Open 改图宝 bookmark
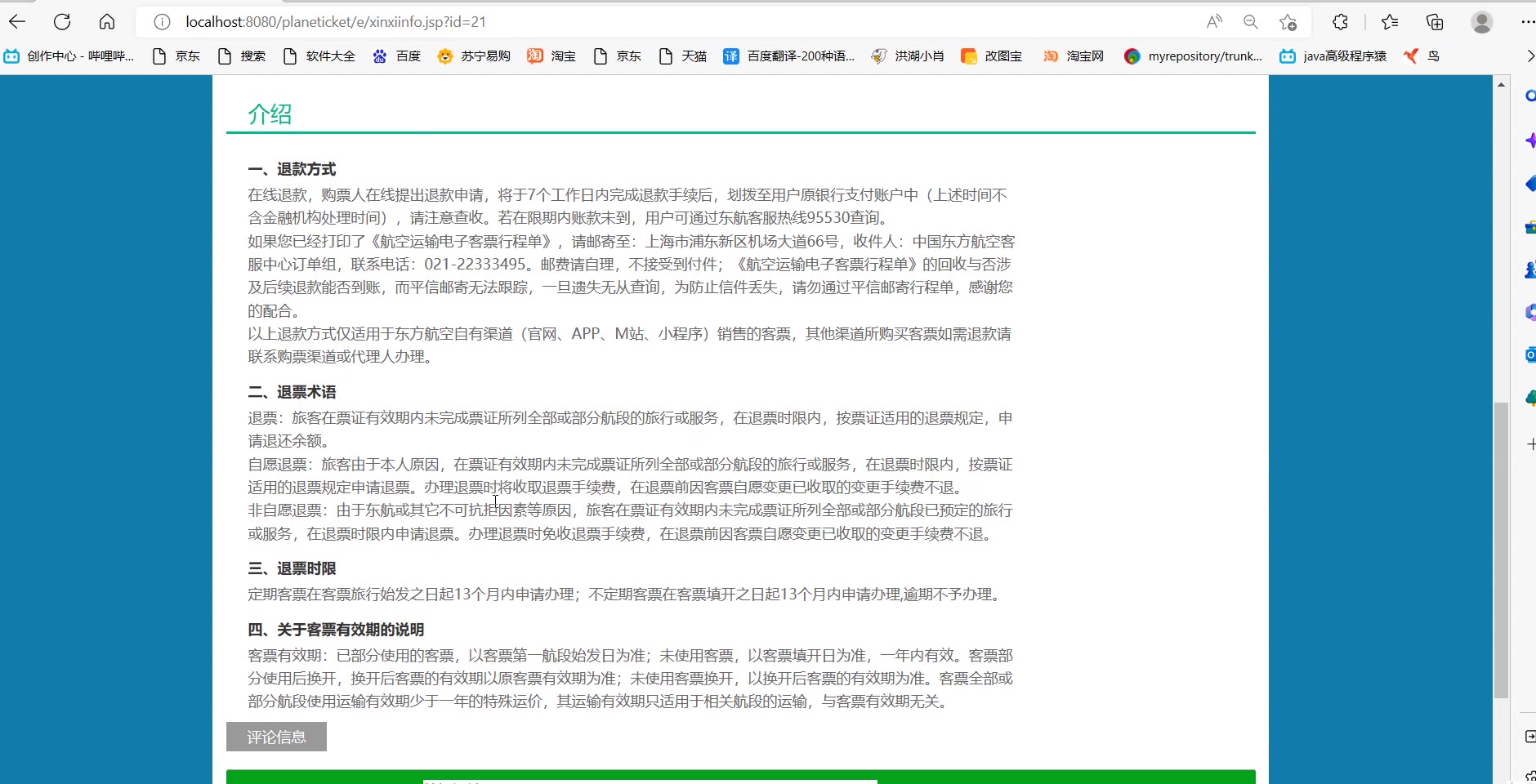Image resolution: width=1536 pixels, height=784 pixels. click(x=991, y=56)
